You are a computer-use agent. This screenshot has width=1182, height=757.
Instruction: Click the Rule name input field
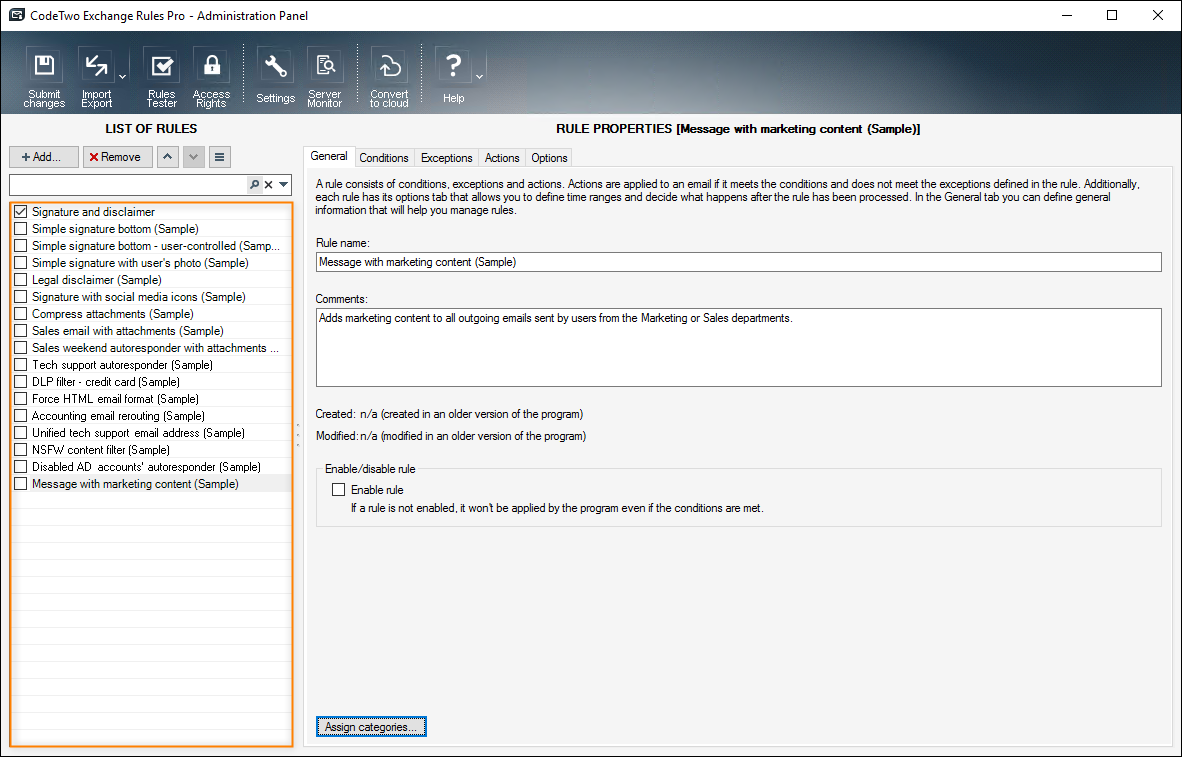click(x=739, y=262)
